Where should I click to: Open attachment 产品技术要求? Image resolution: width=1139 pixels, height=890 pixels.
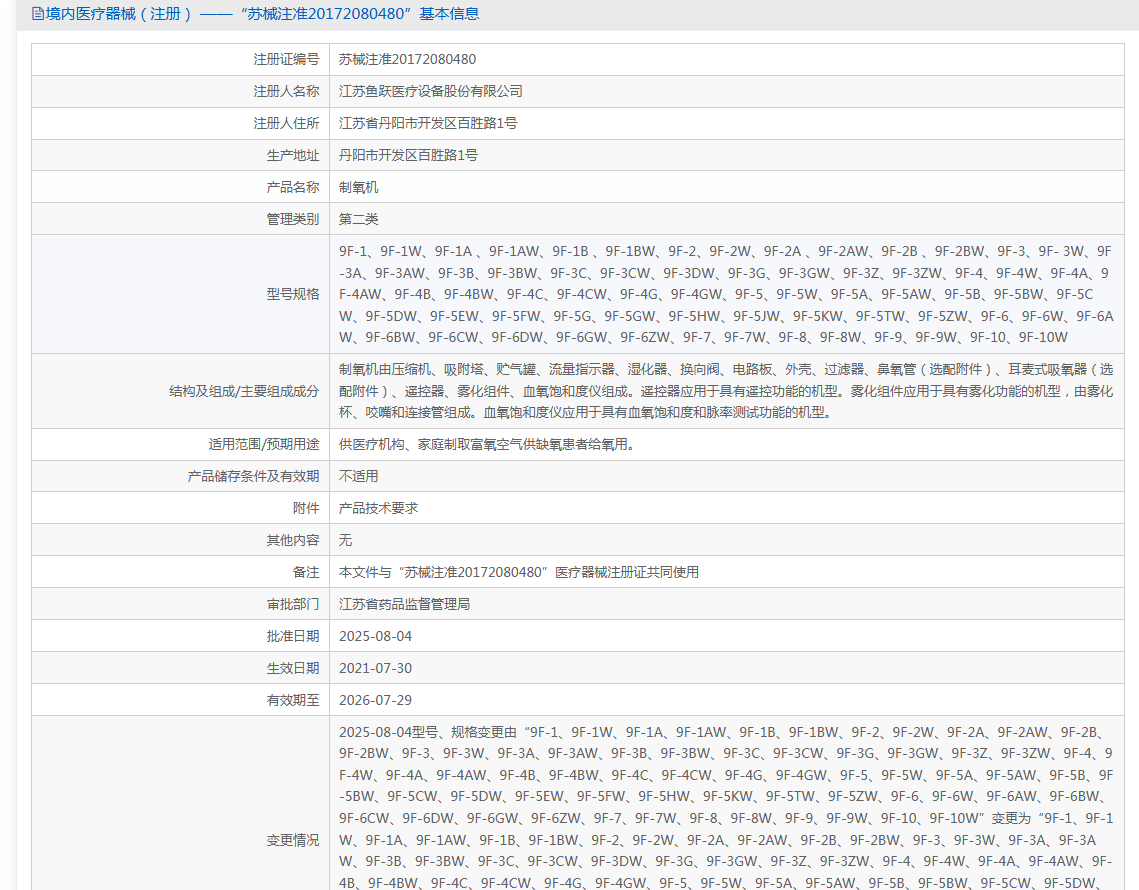coord(378,509)
